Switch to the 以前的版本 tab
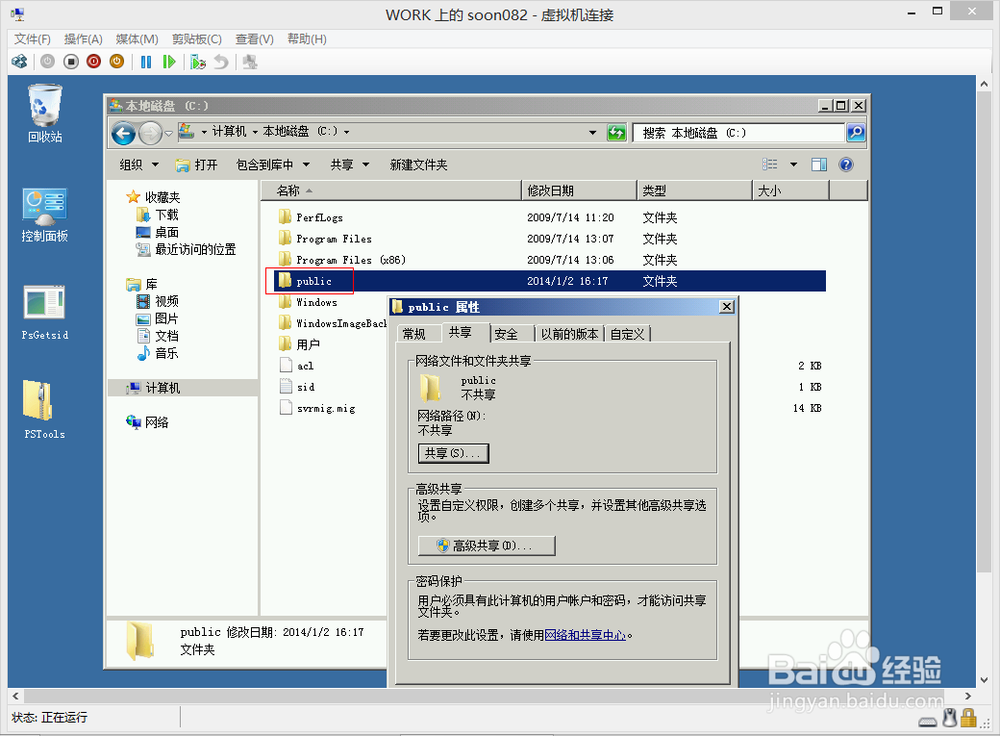 tap(570, 334)
